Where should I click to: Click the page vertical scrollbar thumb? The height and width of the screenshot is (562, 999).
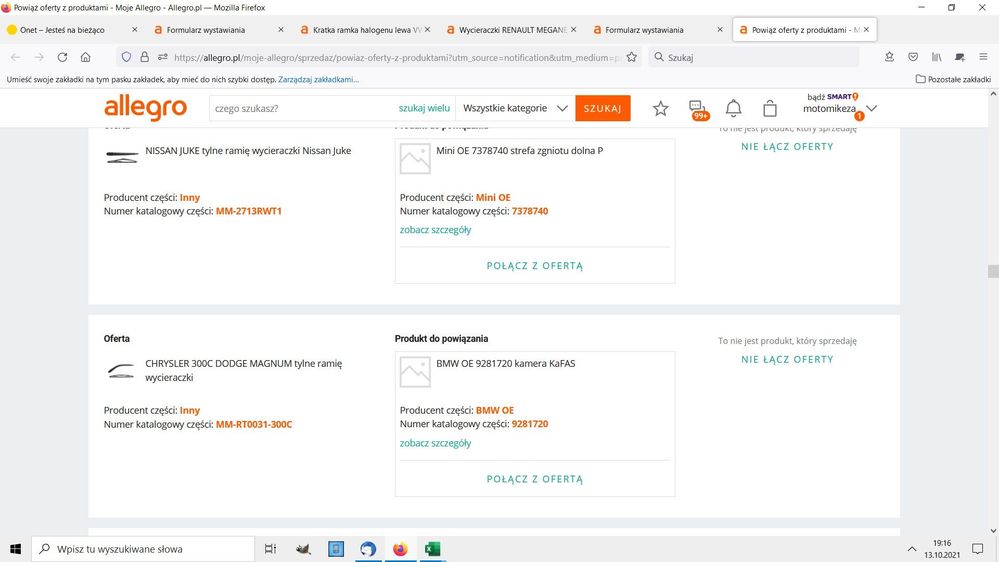[993, 271]
